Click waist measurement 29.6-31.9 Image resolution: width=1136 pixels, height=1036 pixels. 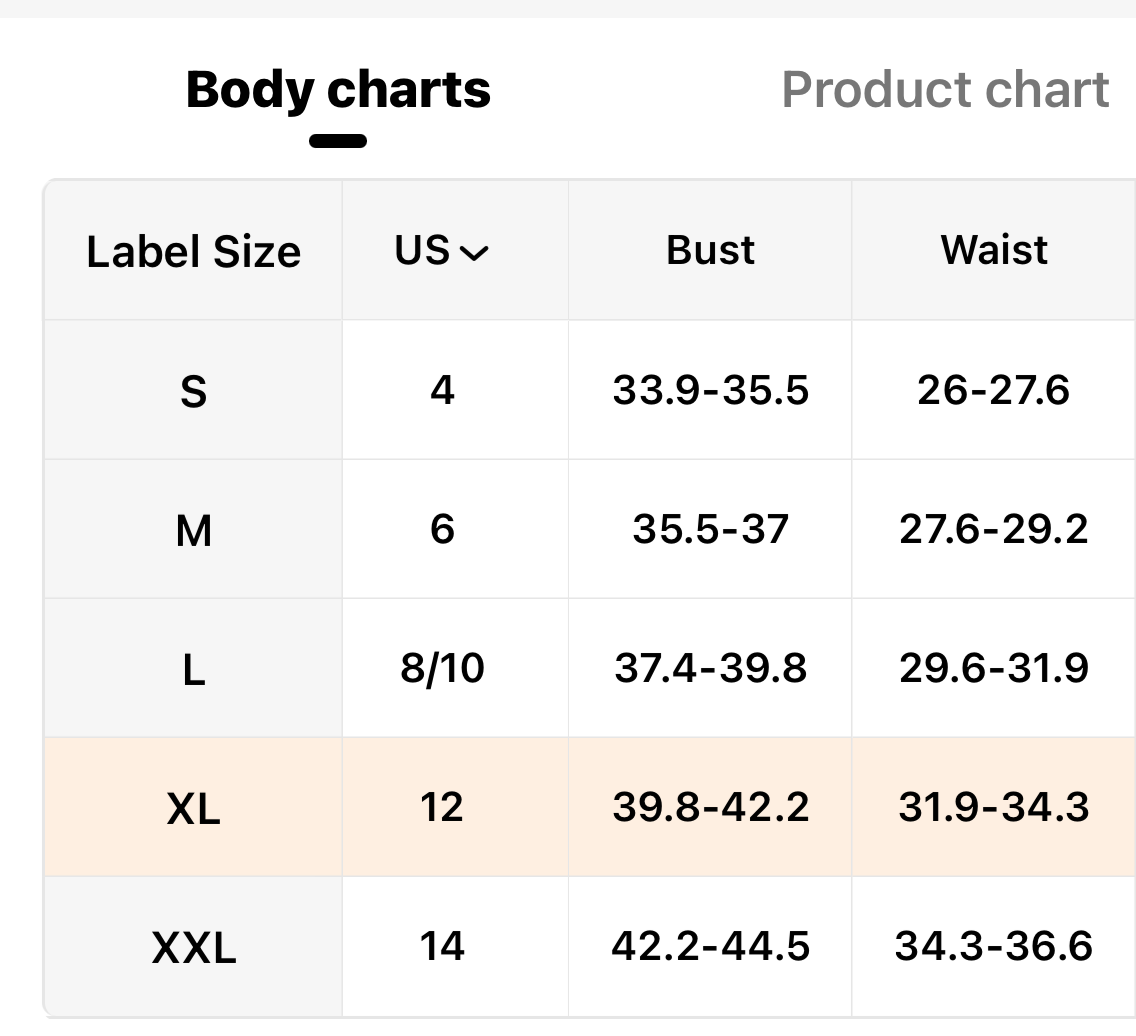994,668
